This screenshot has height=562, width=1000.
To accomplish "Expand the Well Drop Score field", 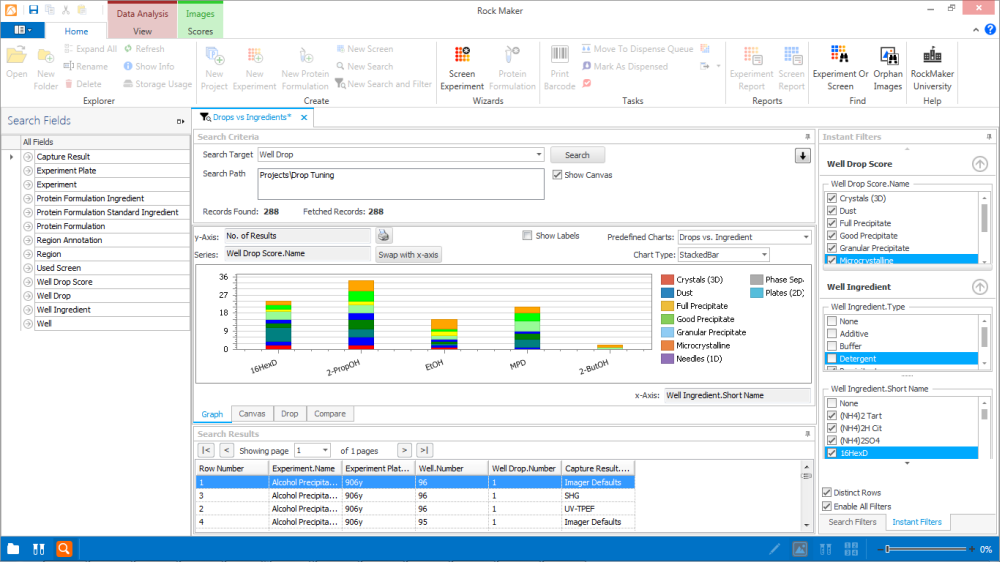I will pyautogui.click(x=28, y=282).
